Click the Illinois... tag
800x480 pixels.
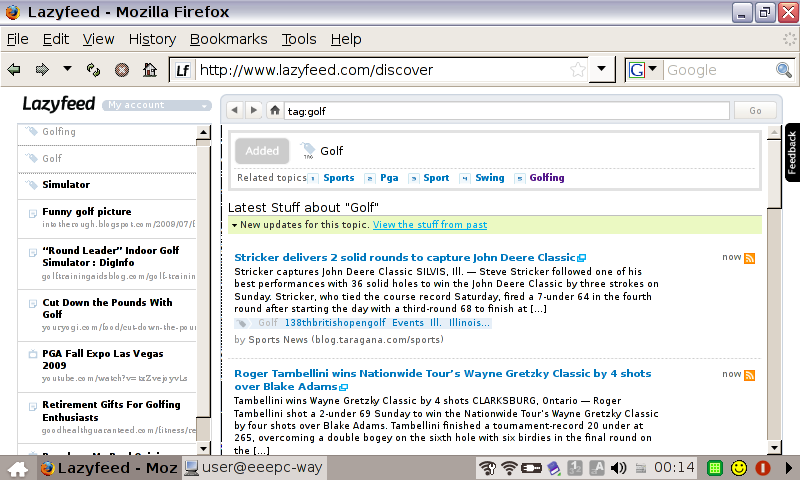point(469,323)
